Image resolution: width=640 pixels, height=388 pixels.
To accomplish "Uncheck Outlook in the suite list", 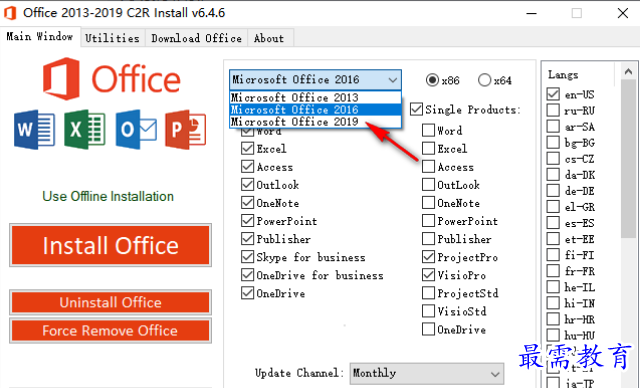I will (x=247, y=184).
